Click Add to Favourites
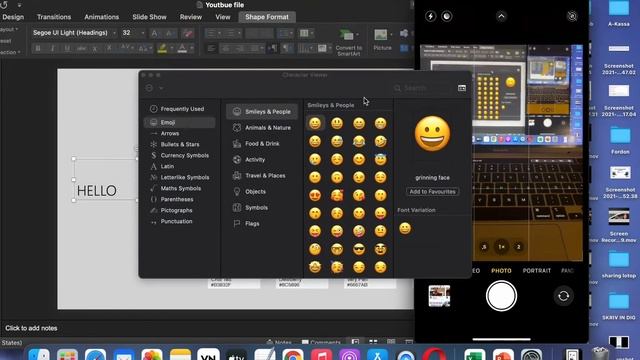 click(432, 191)
